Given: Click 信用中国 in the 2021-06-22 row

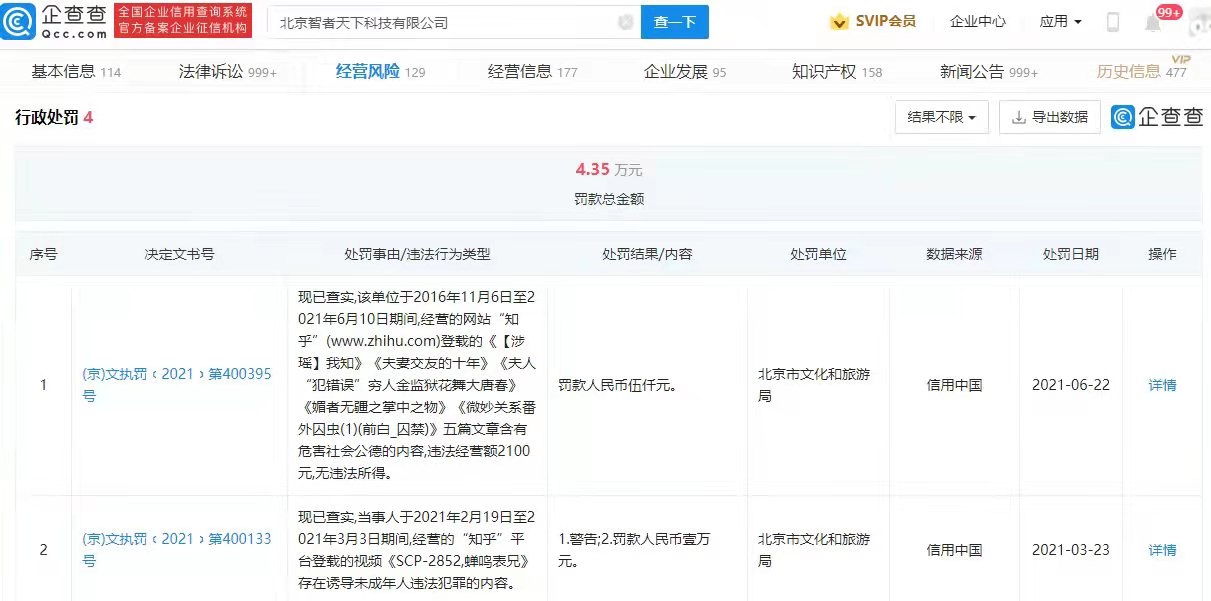Looking at the screenshot, I should [x=954, y=385].
